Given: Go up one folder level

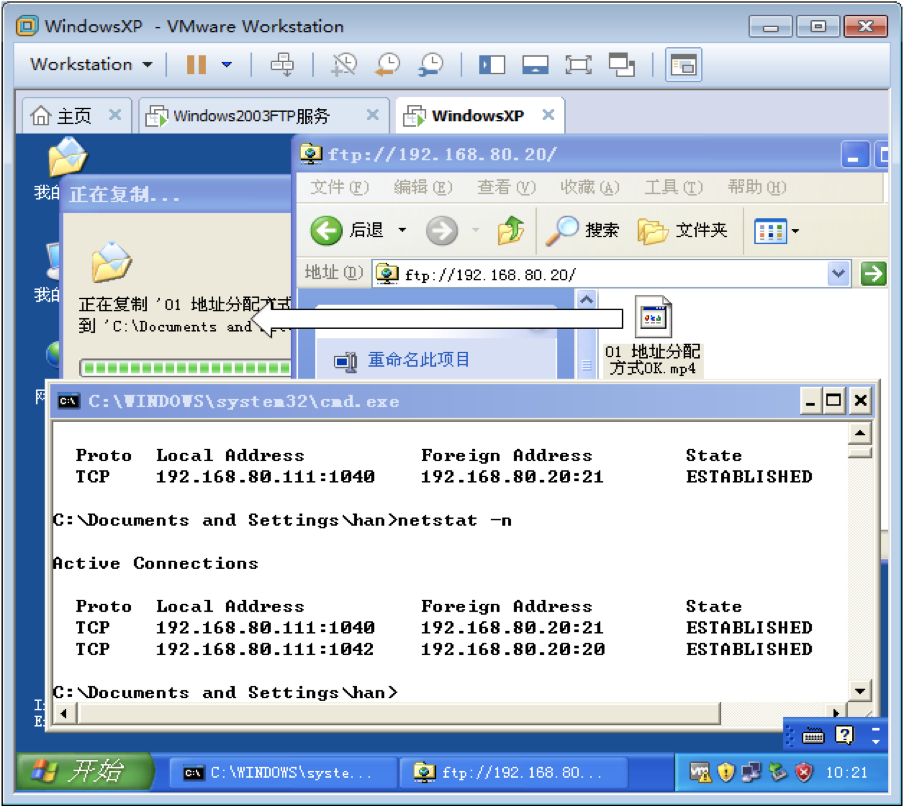Looking at the screenshot, I should coord(510,231).
